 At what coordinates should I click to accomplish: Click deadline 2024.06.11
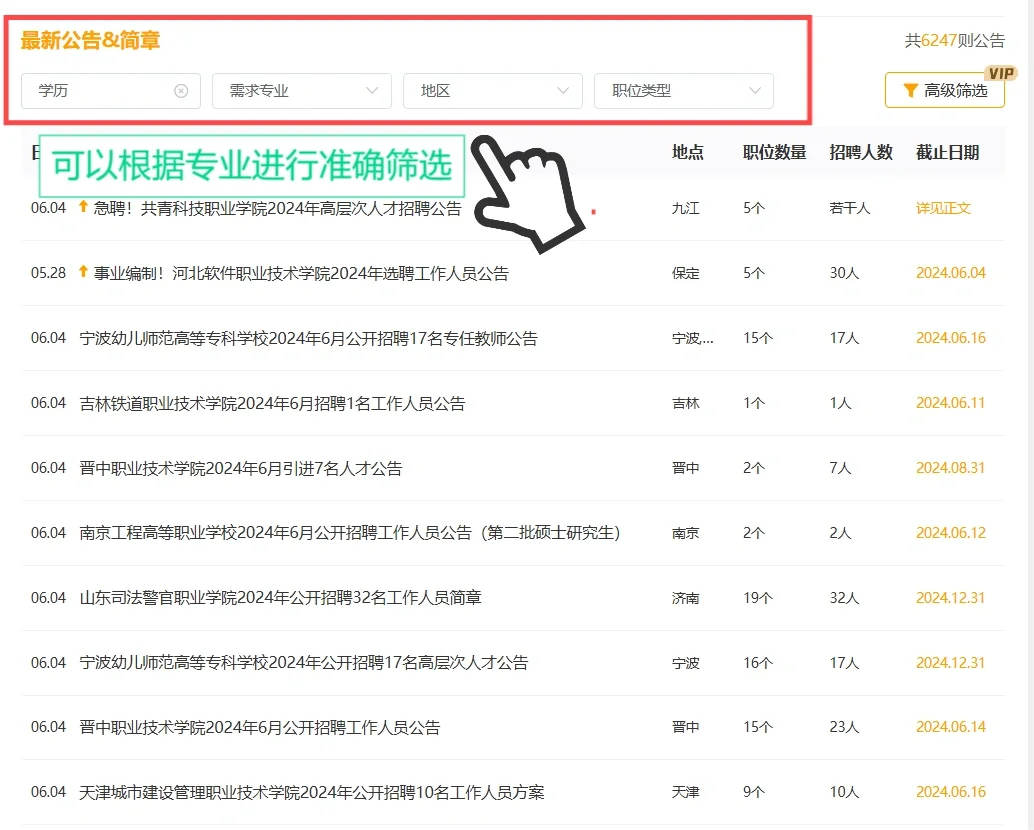950,403
